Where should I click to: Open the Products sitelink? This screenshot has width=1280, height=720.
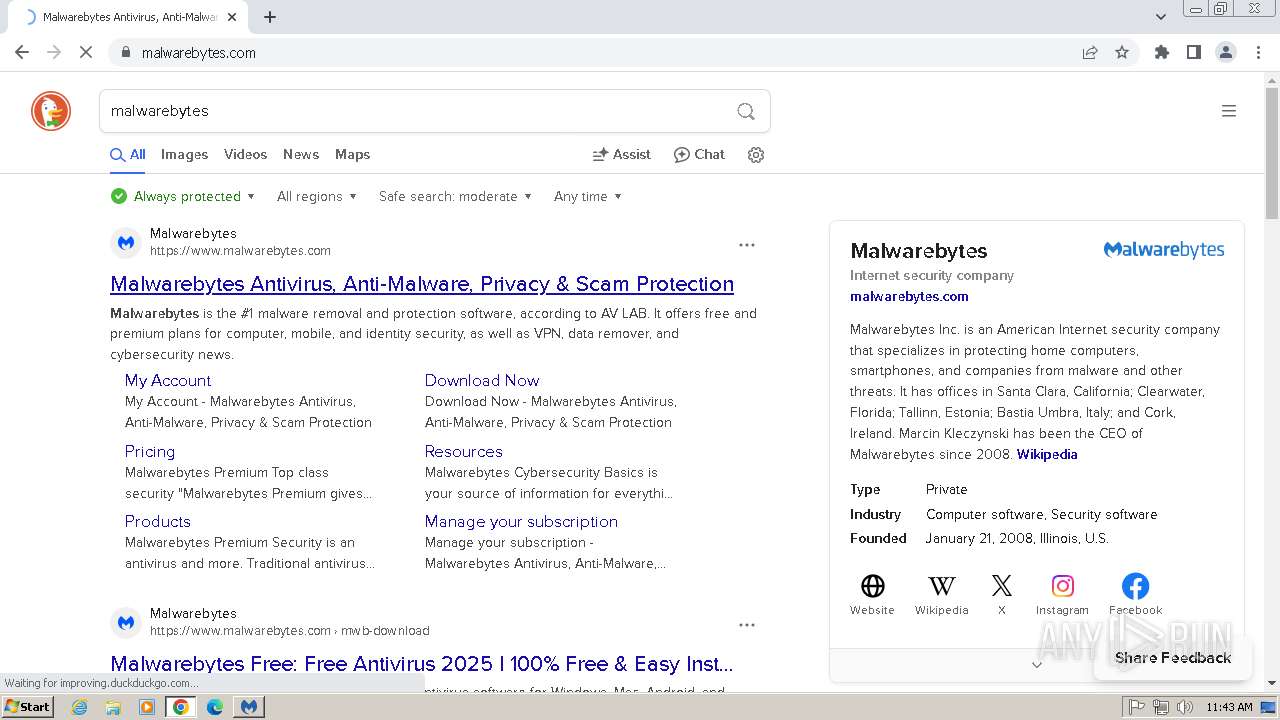pos(158,522)
